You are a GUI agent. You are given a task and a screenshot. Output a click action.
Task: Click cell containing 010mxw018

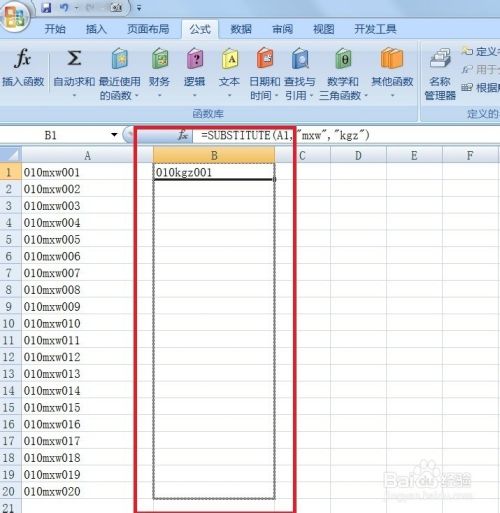[87, 458]
